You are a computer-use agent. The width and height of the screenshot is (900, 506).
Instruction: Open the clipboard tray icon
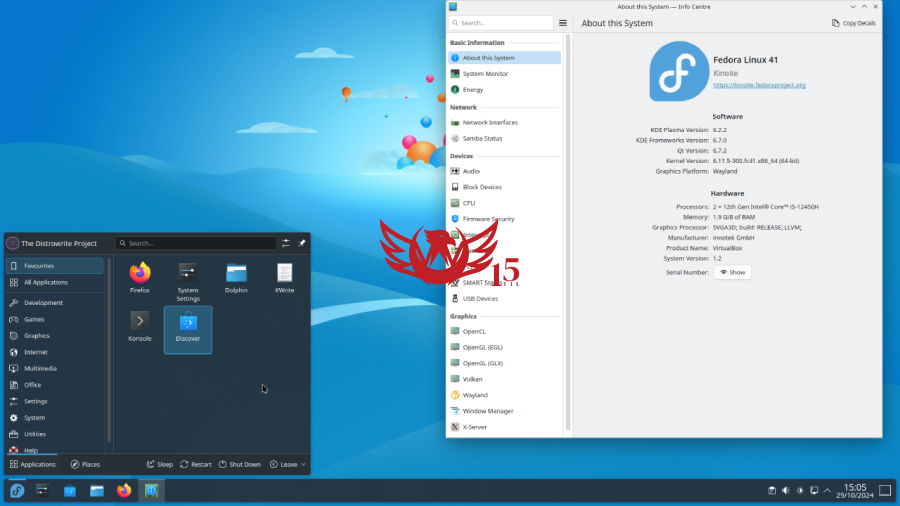pos(772,491)
